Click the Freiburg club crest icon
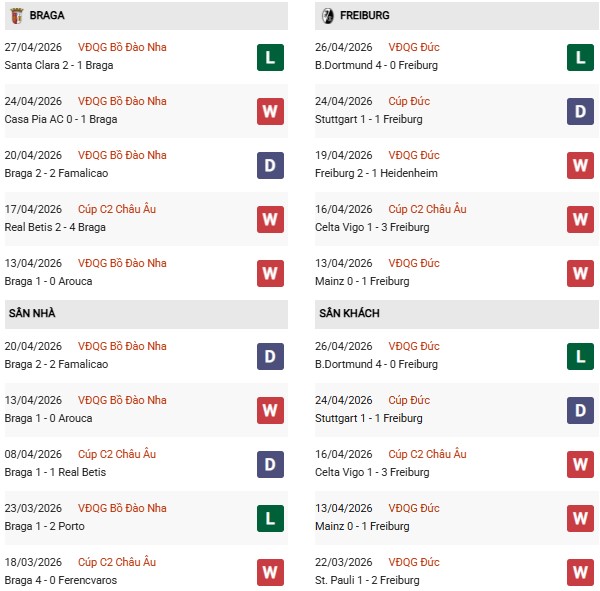The height and width of the screenshot is (591, 600). (328, 16)
